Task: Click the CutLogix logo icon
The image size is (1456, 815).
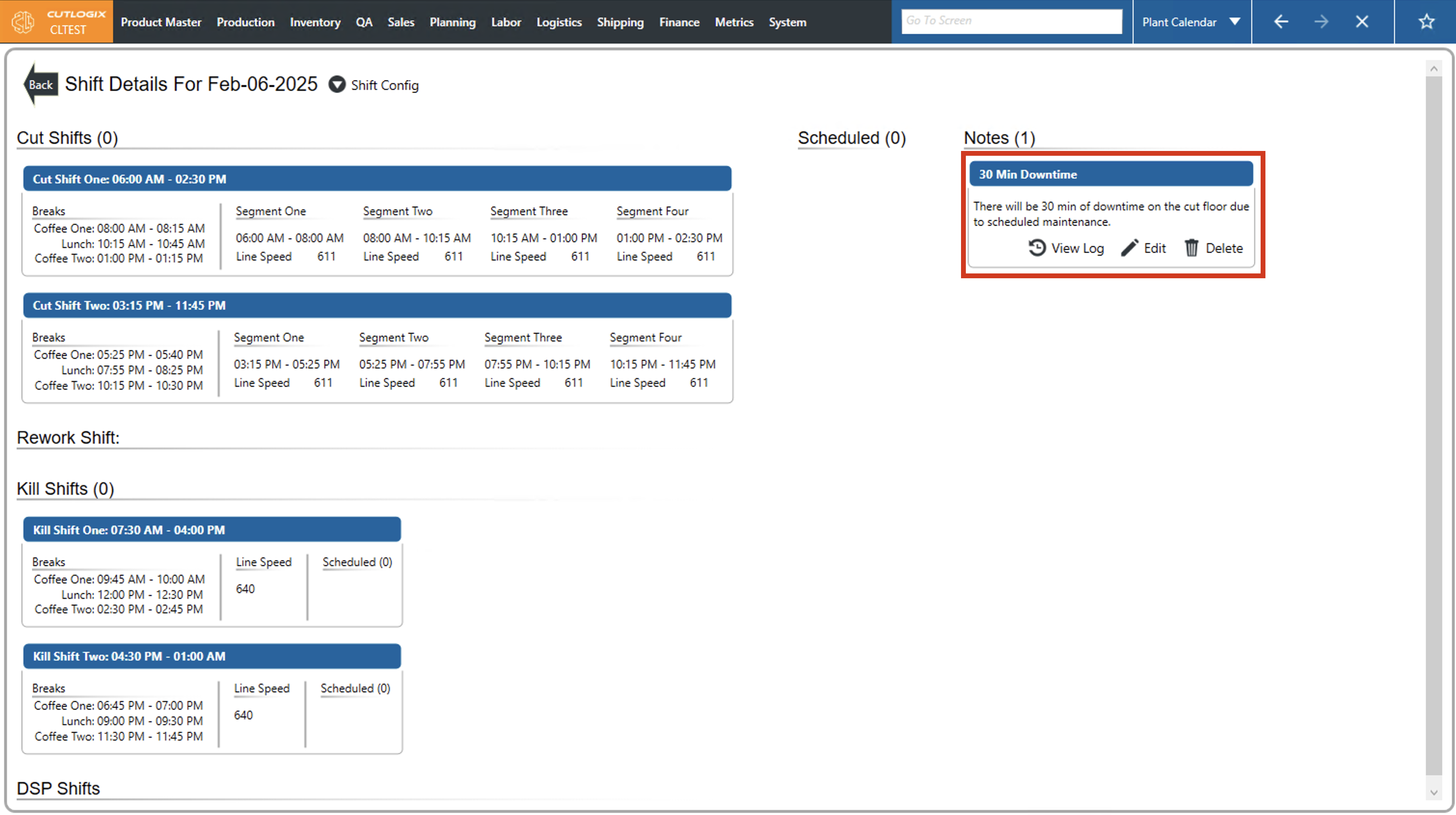Action: (x=23, y=22)
